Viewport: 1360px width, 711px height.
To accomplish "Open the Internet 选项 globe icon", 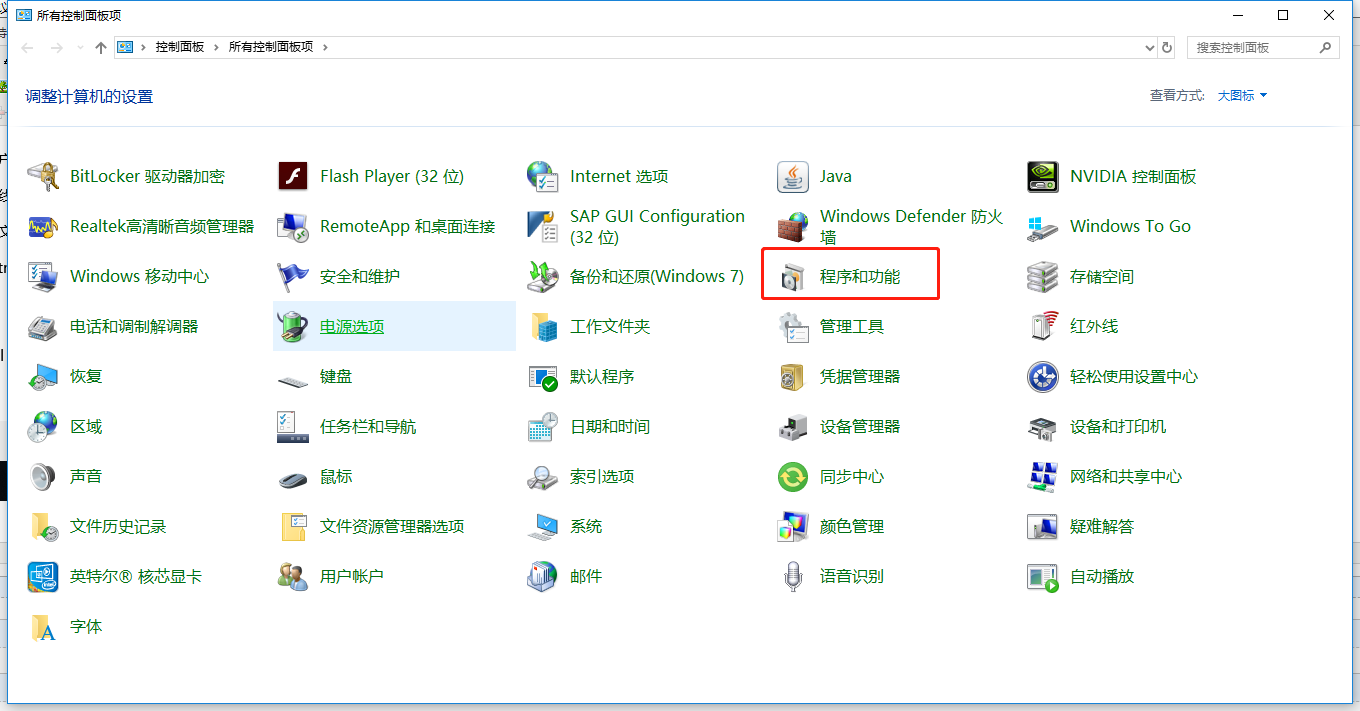I will (543, 177).
